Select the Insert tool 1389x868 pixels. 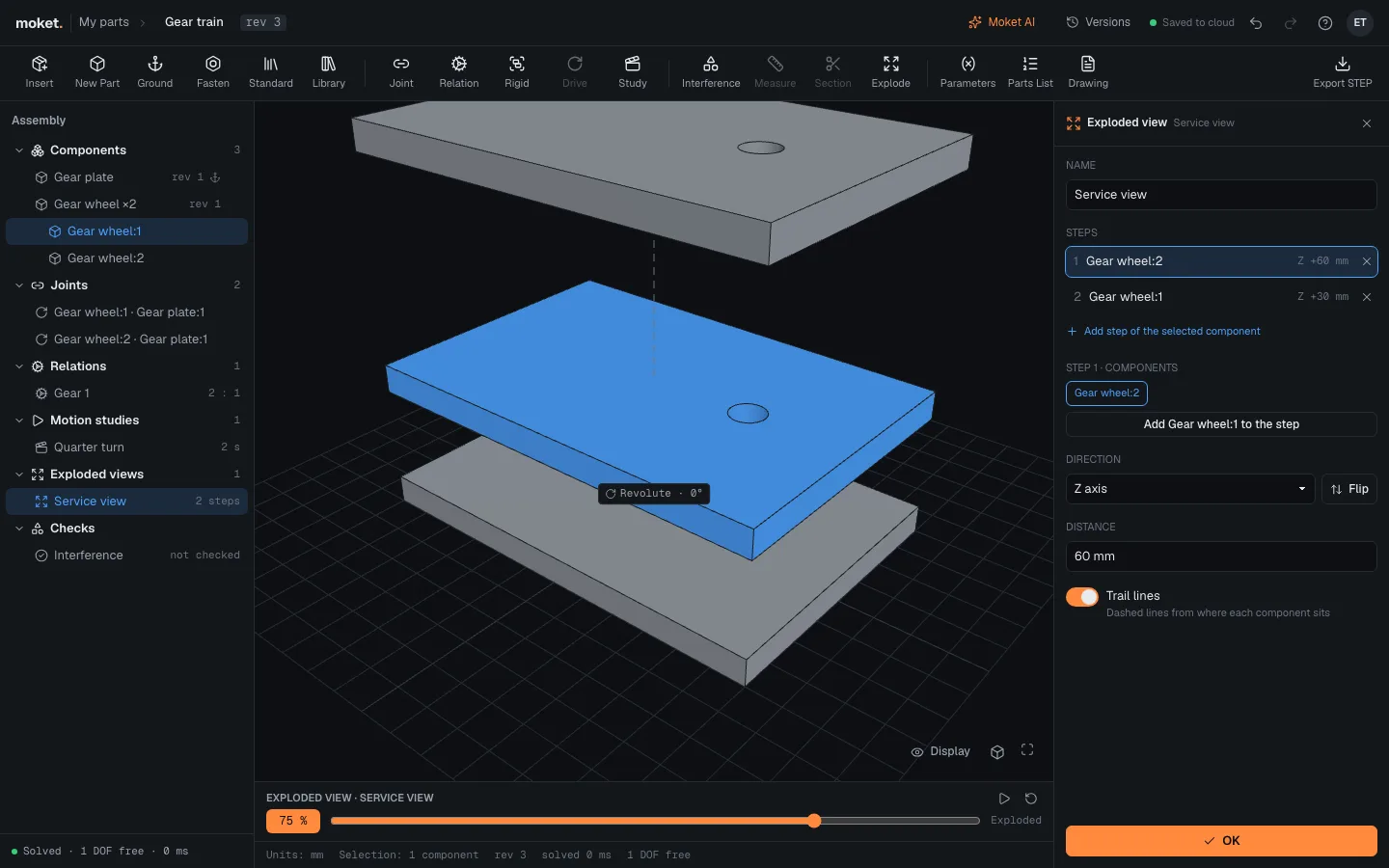click(x=40, y=72)
